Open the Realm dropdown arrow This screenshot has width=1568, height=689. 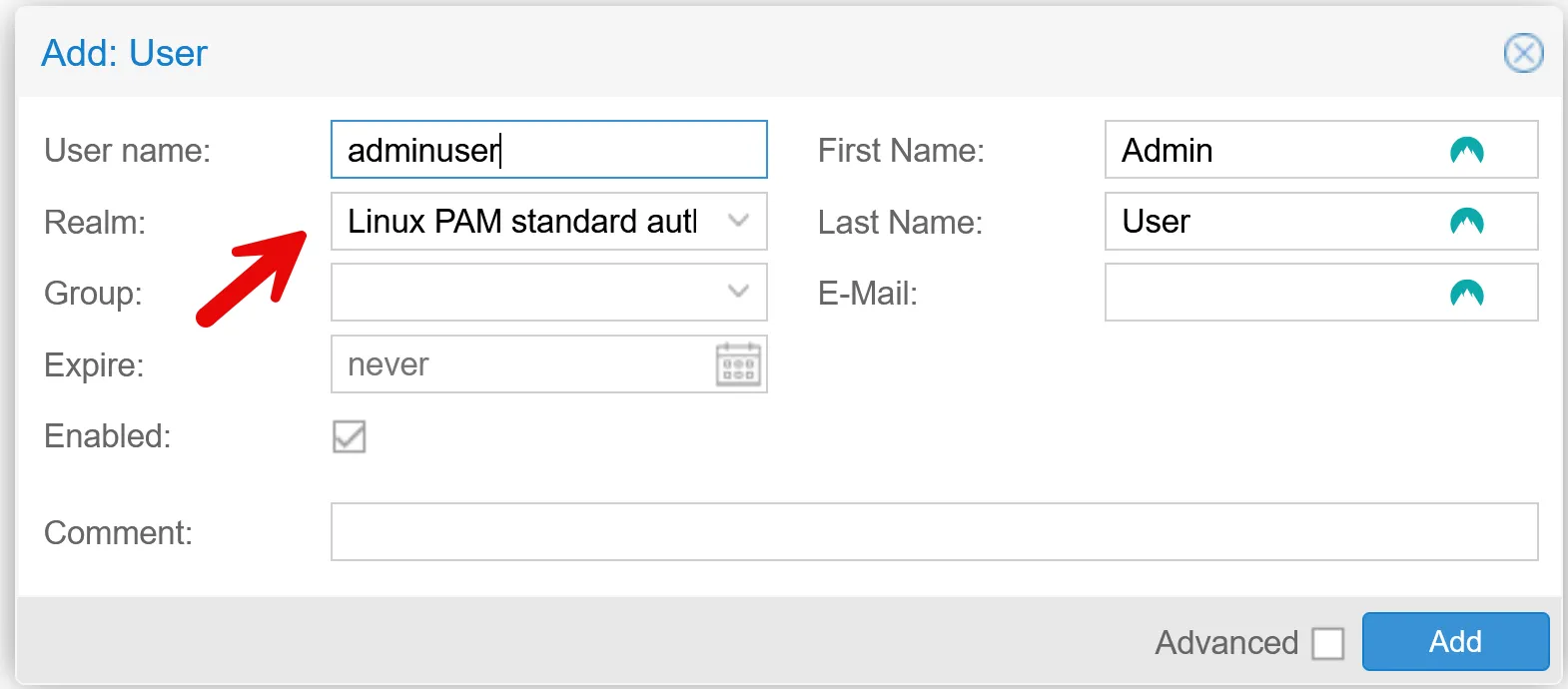(x=738, y=221)
